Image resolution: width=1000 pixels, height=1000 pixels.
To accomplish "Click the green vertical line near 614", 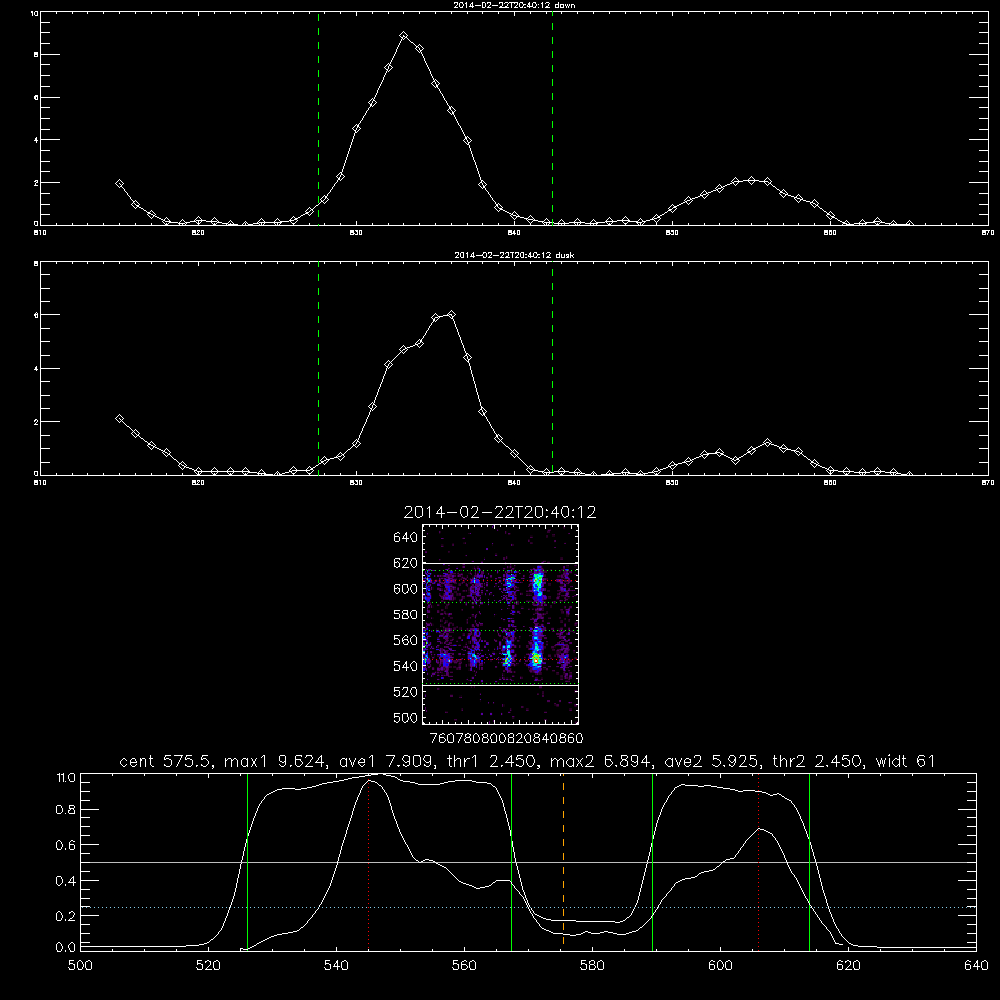I will (809, 861).
